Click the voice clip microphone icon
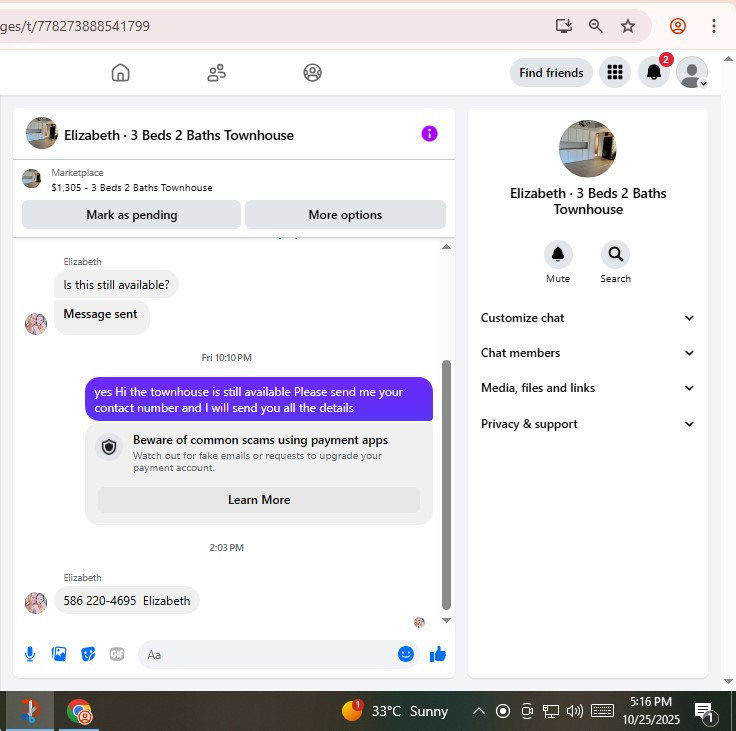 tap(30, 654)
